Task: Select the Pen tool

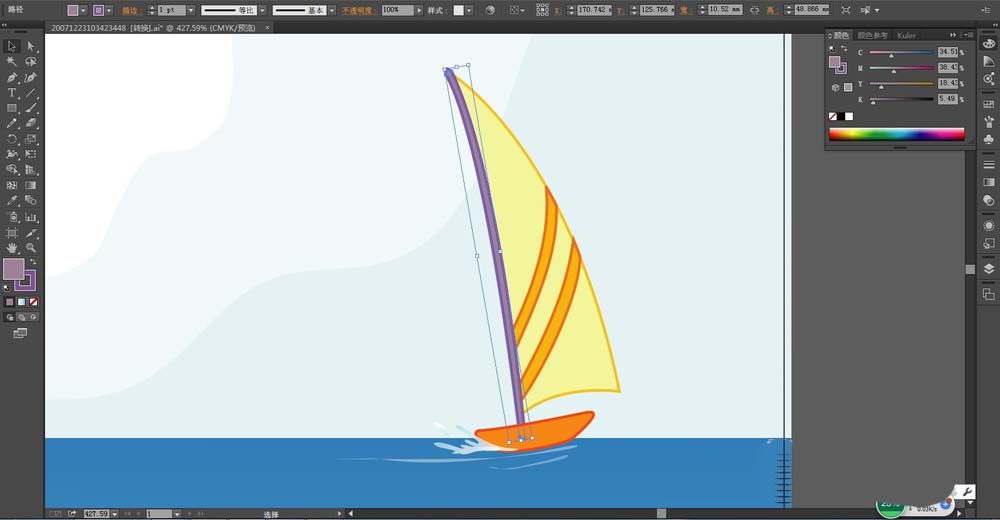Action: (x=11, y=77)
